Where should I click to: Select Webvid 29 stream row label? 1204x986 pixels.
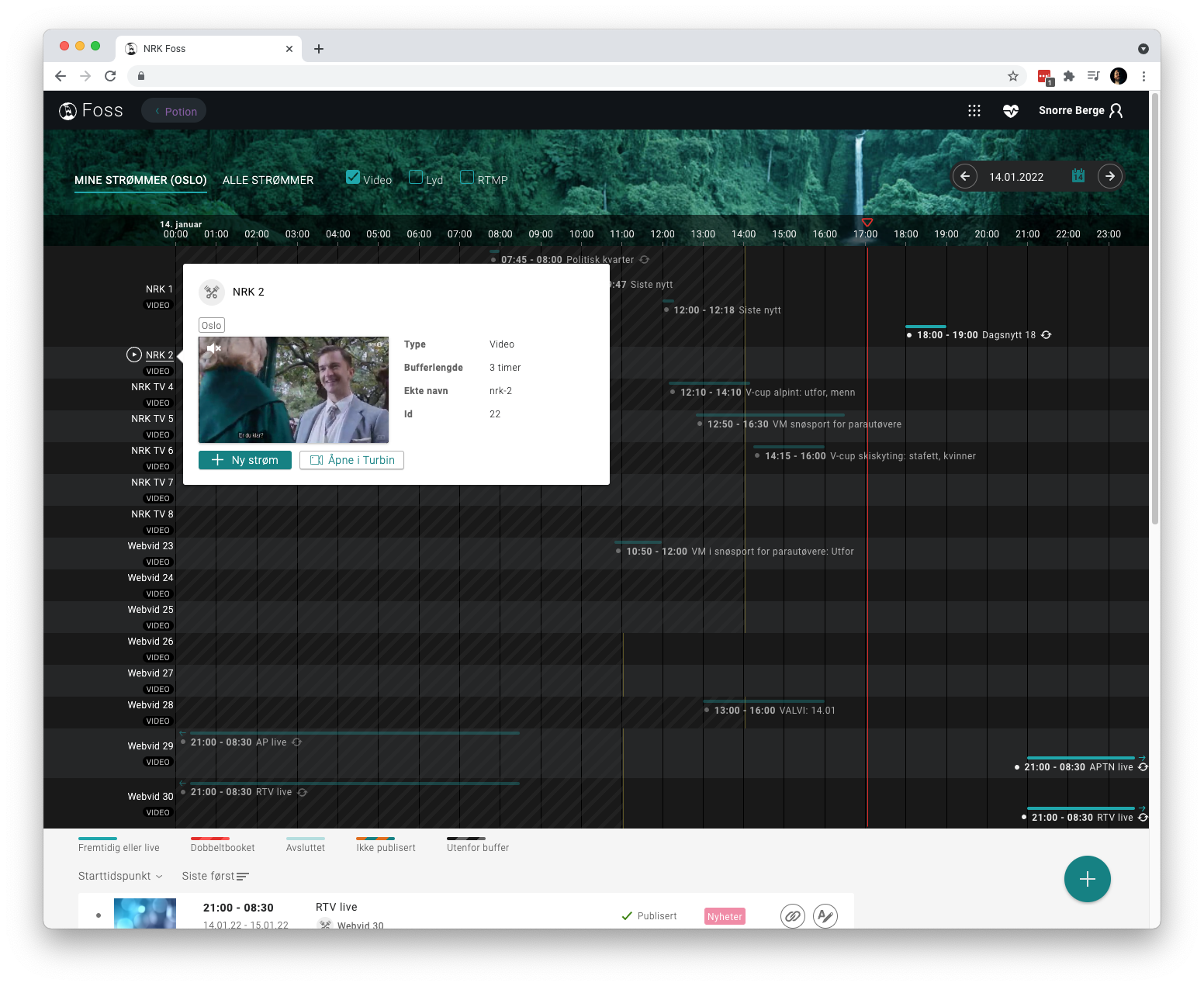click(150, 746)
